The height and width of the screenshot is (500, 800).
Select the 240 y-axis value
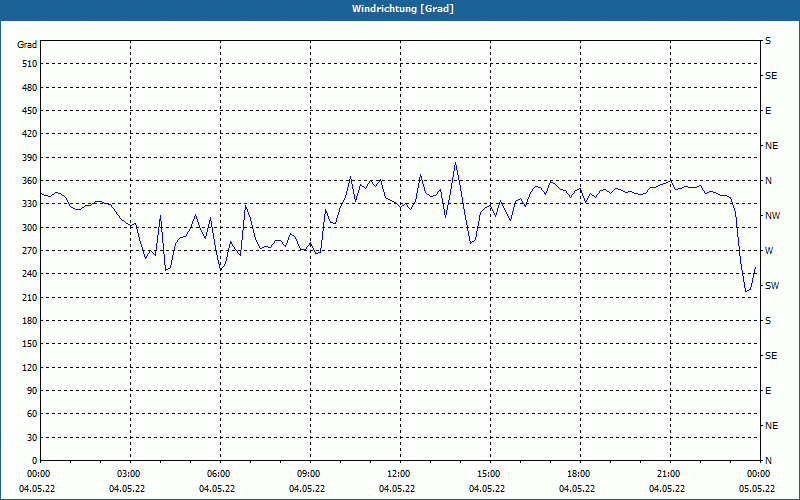coord(30,274)
